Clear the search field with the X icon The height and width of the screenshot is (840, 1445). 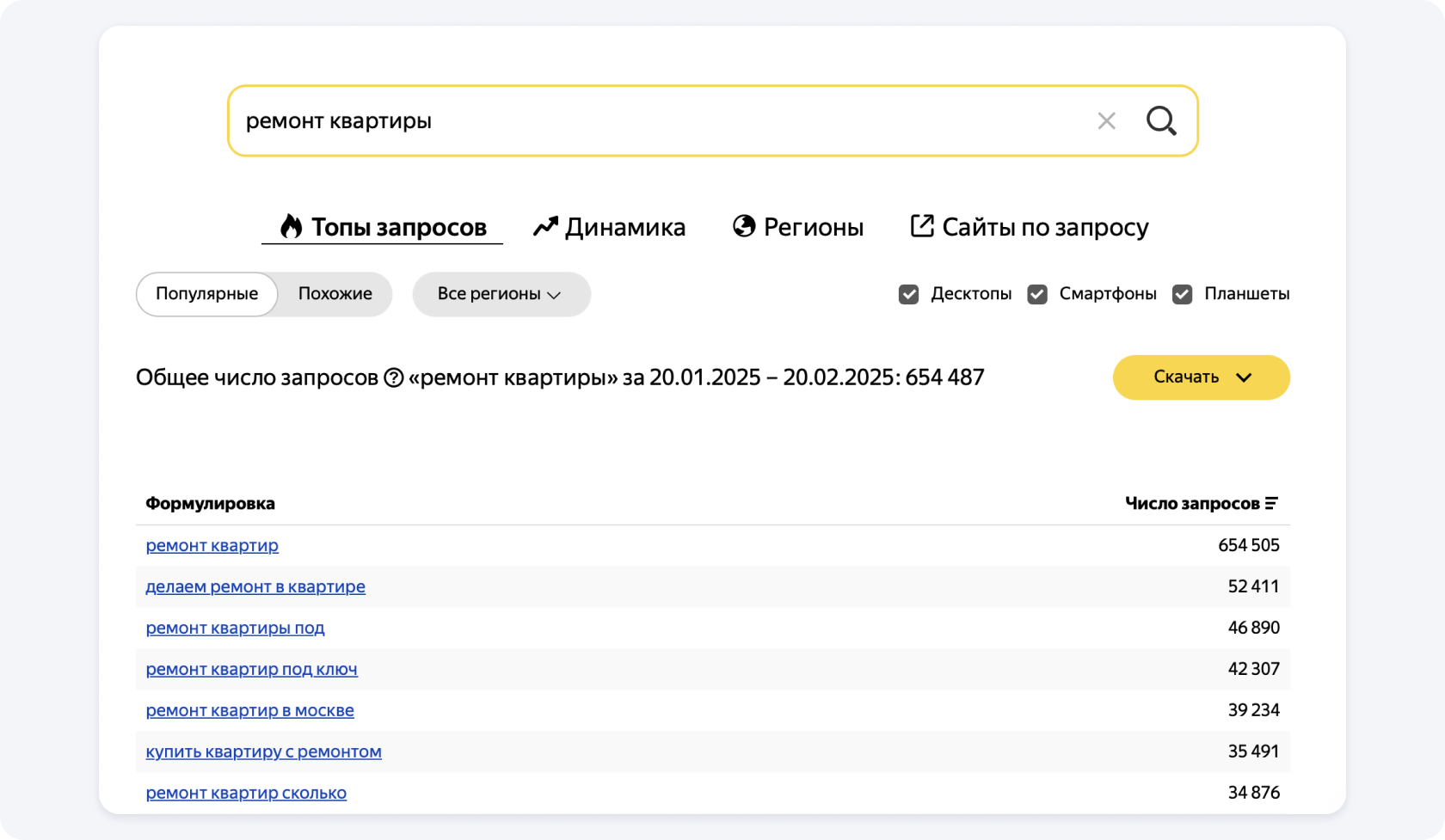(1106, 121)
